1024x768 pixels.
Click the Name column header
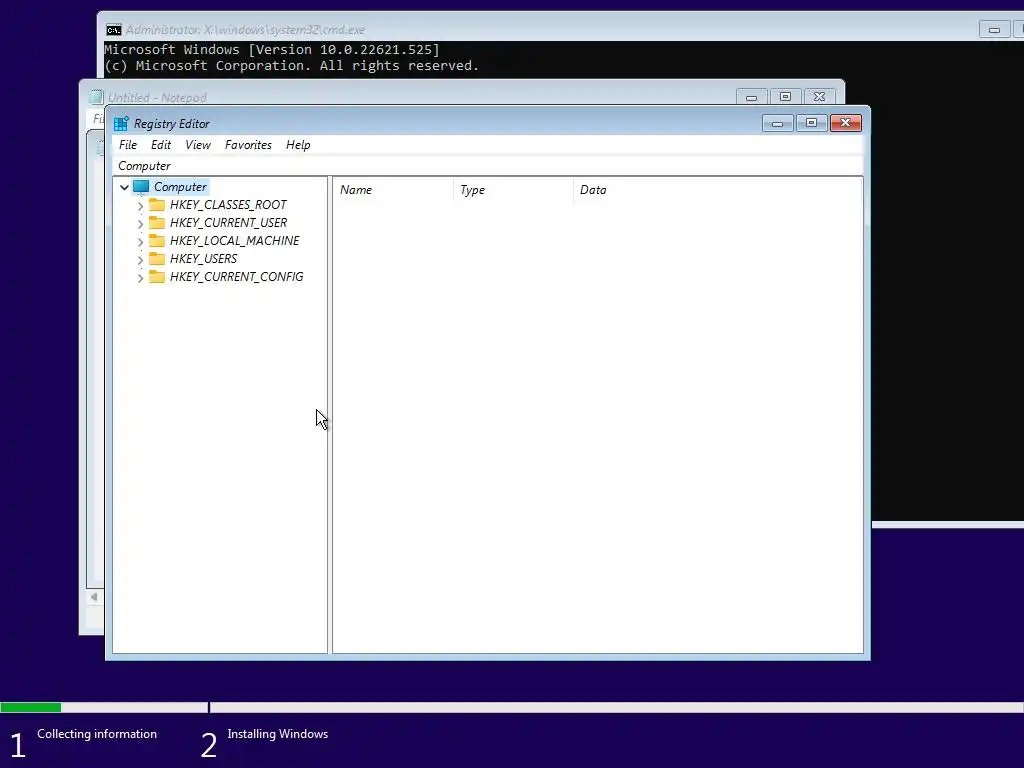point(393,190)
